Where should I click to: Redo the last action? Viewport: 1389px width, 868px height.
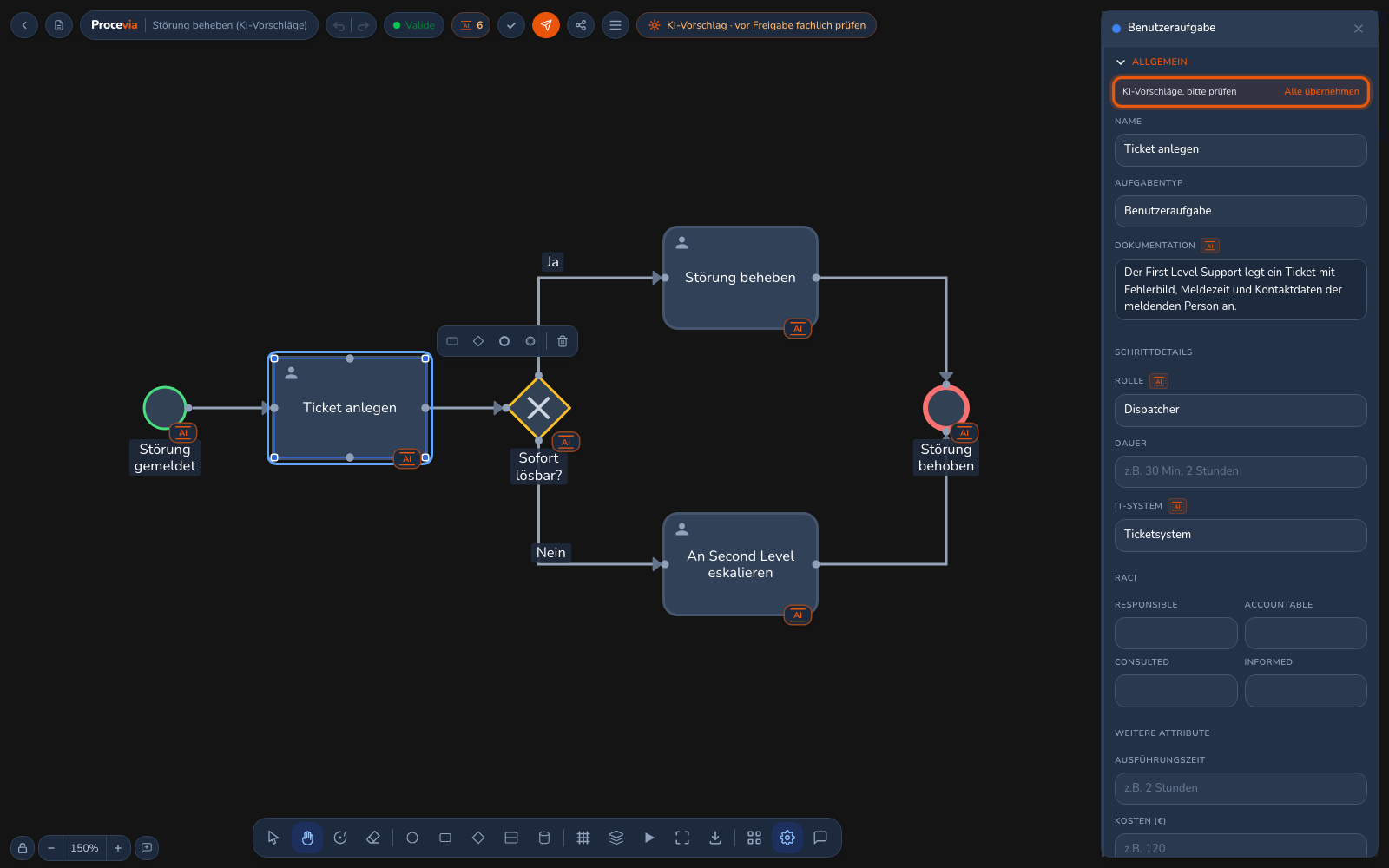[x=364, y=26]
